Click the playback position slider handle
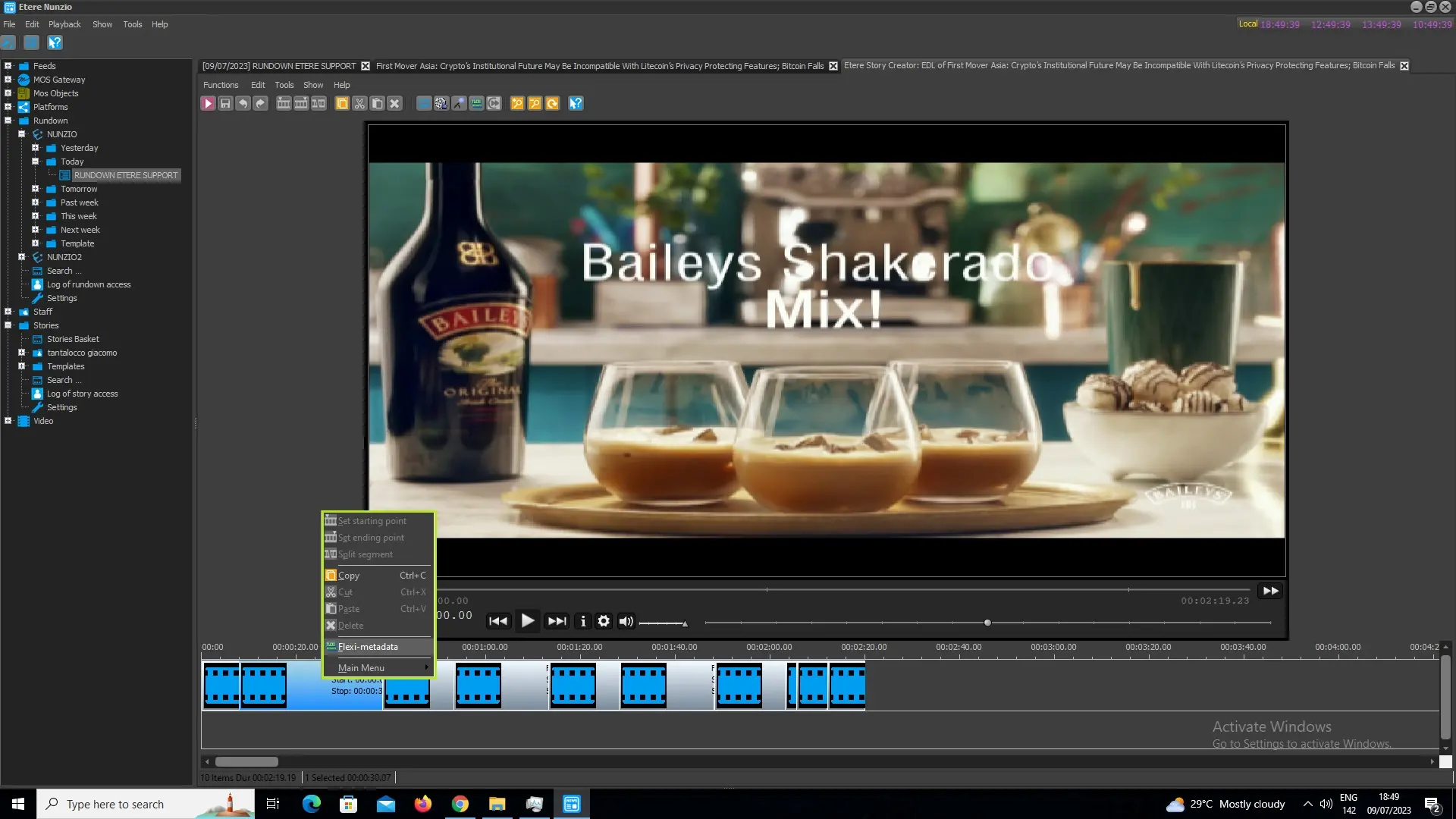The height and width of the screenshot is (819, 1456). click(x=987, y=623)
